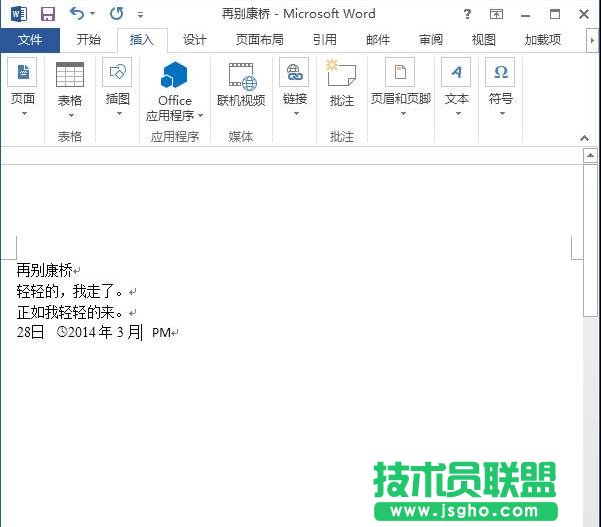Expand the 插图 dropdown arrow

pos(119,113)
